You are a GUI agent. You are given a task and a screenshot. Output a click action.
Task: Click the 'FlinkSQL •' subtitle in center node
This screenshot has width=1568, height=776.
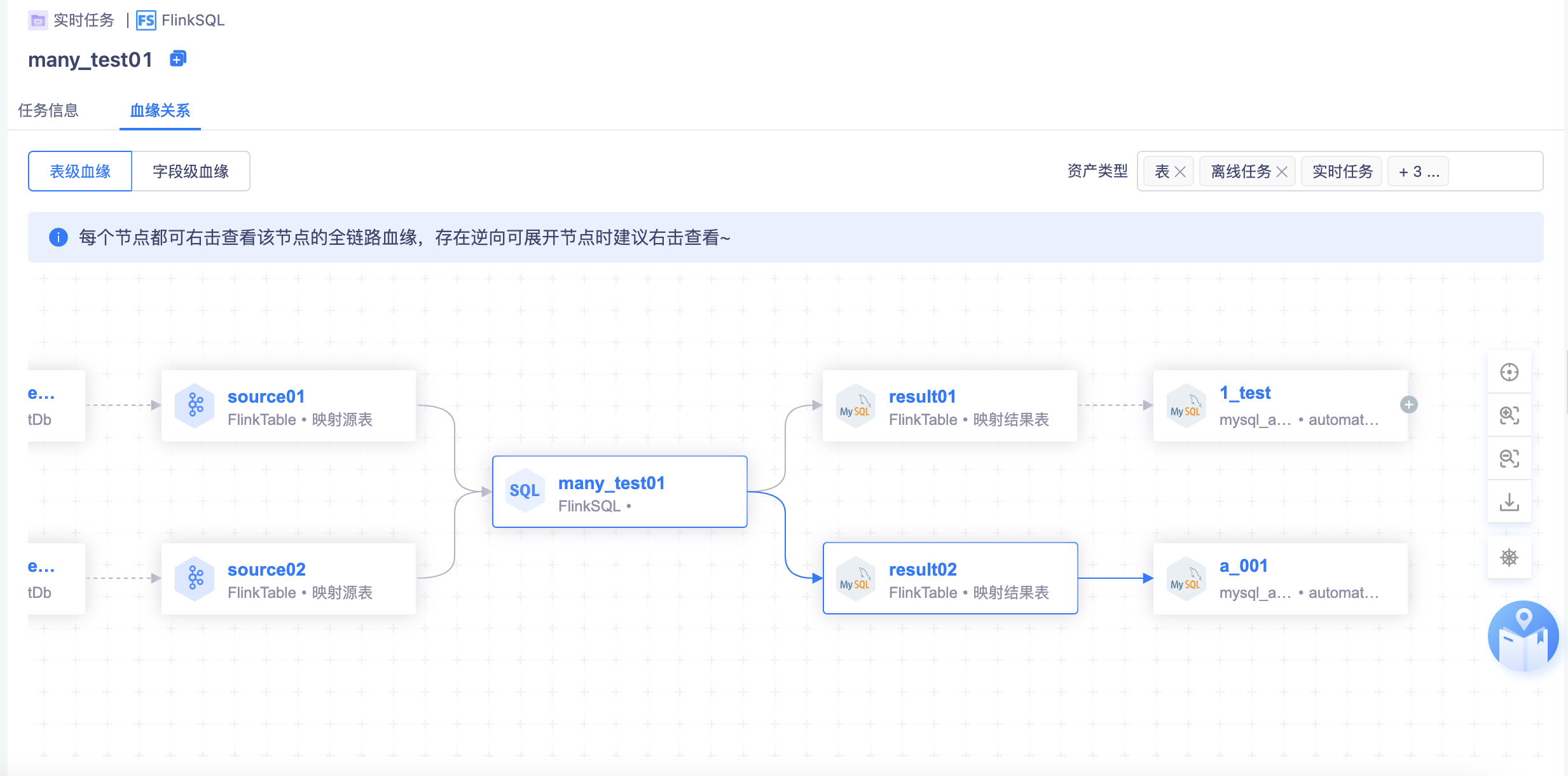point(595,506)
